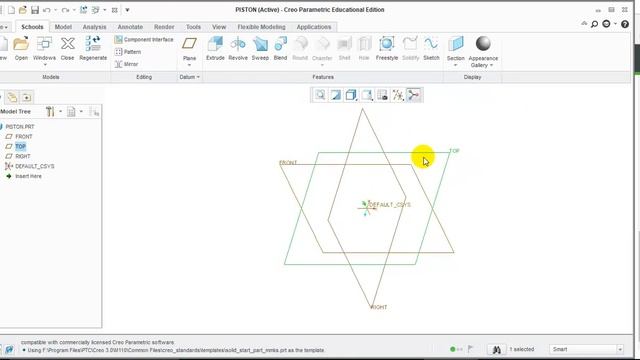This screenshot has height=360, width=640.
Task: Open the Model Tree settings hammer icon
Action: point(50,111)
